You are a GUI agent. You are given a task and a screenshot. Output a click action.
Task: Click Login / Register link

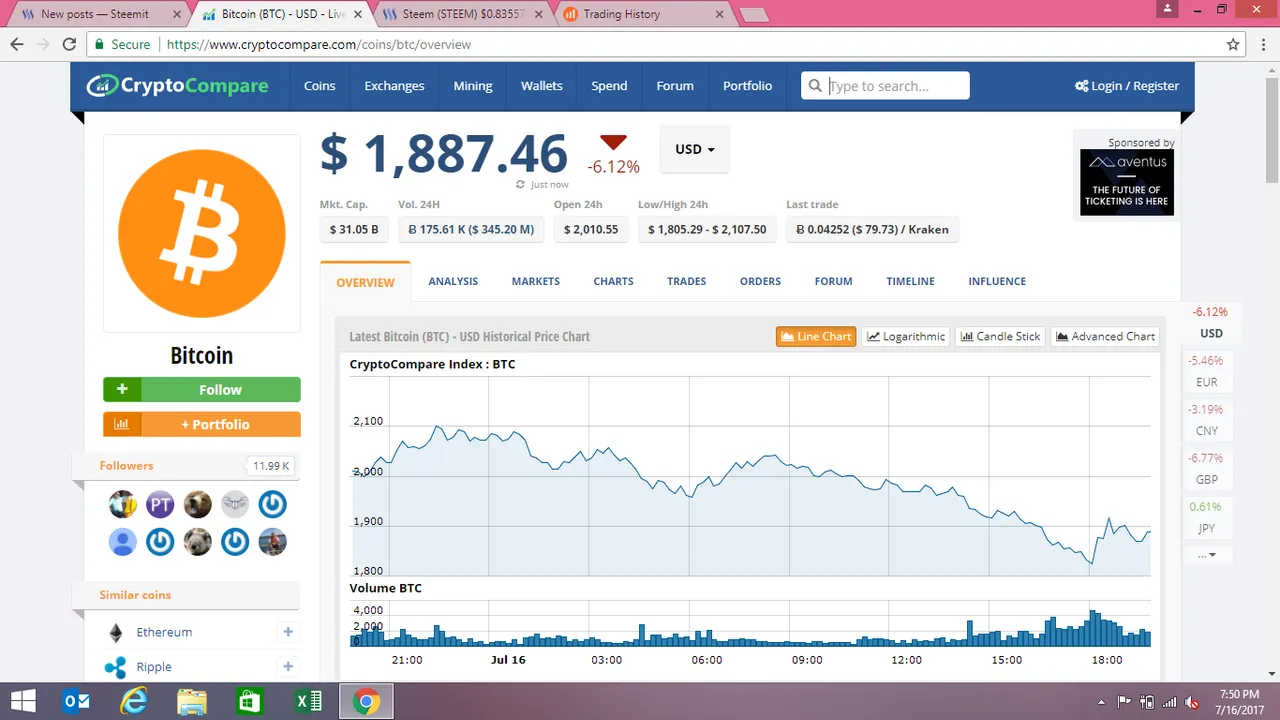(1127, 86)
